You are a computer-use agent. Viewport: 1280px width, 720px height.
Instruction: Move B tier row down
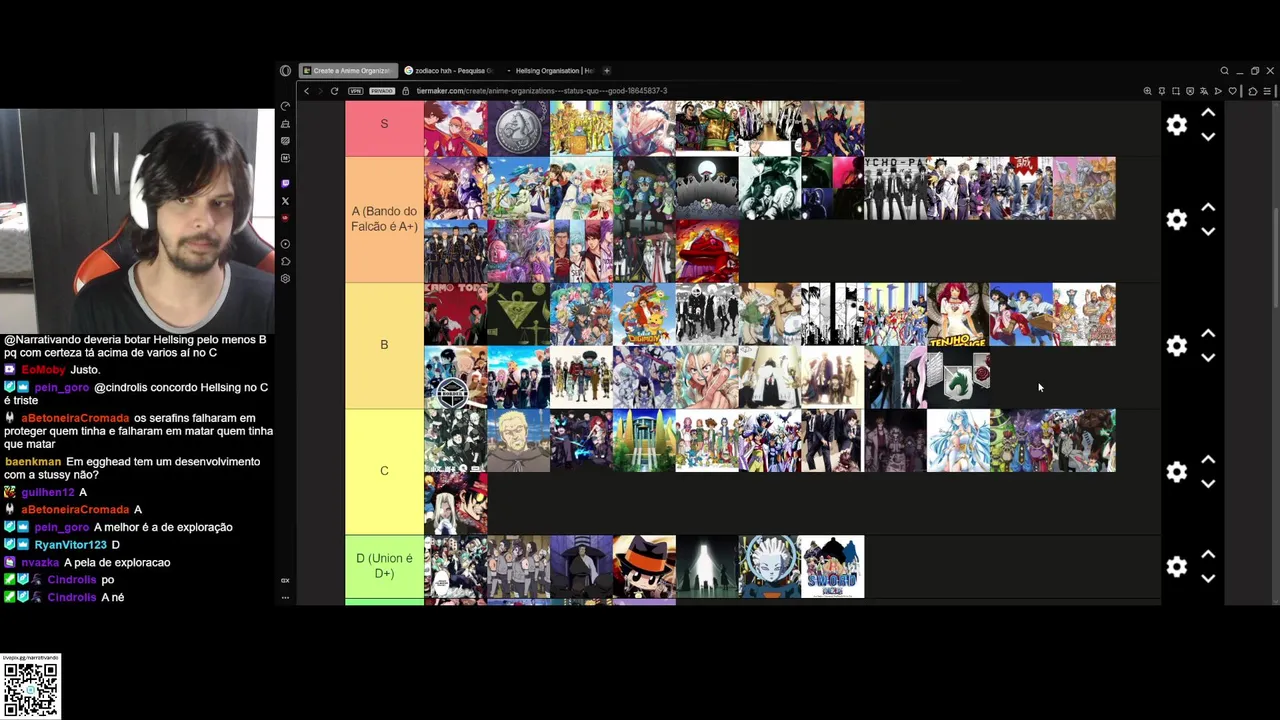coord(1208,357)
